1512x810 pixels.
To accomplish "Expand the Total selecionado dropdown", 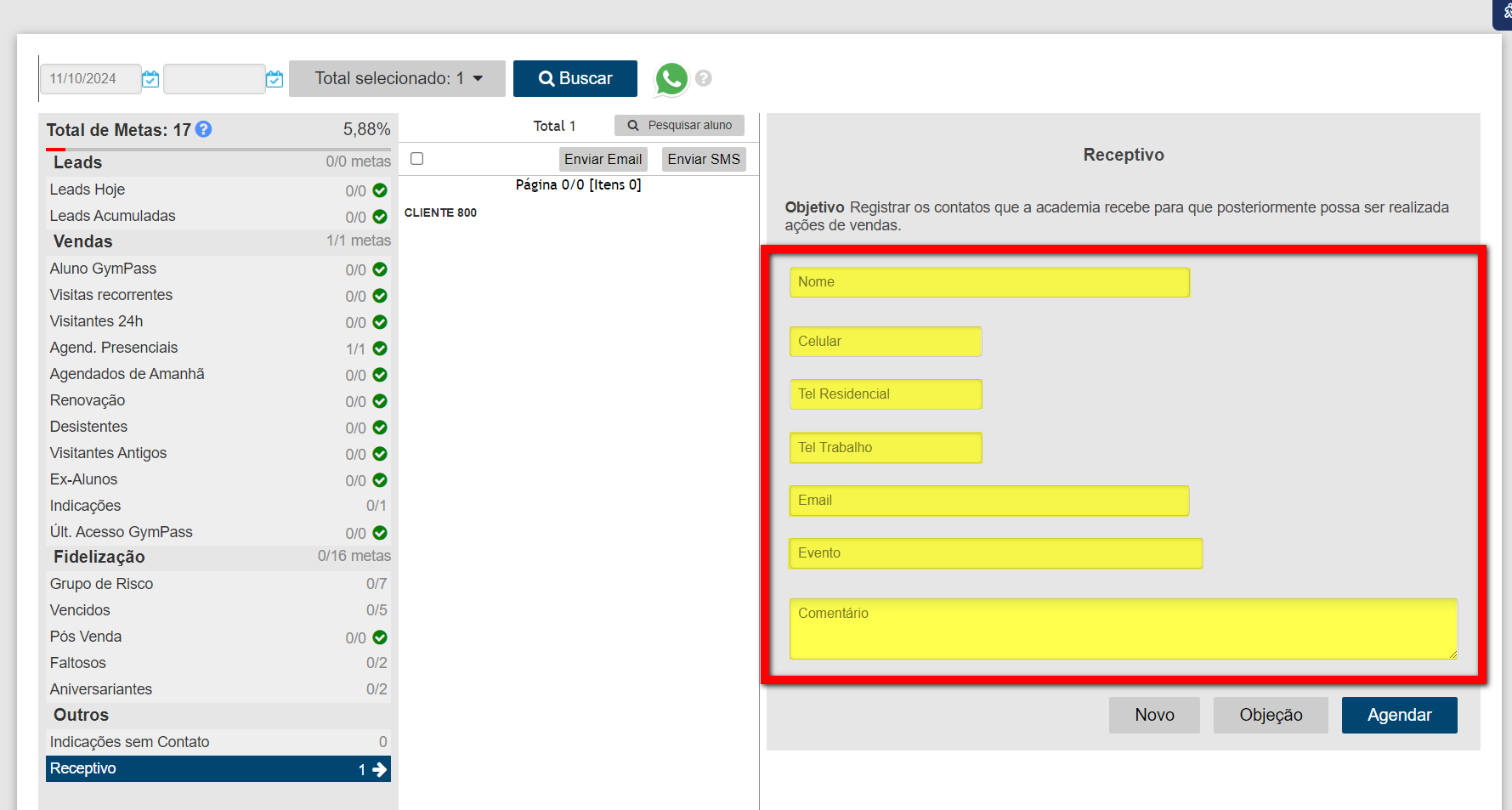I will pyautogui.click(x=397, y=78).
